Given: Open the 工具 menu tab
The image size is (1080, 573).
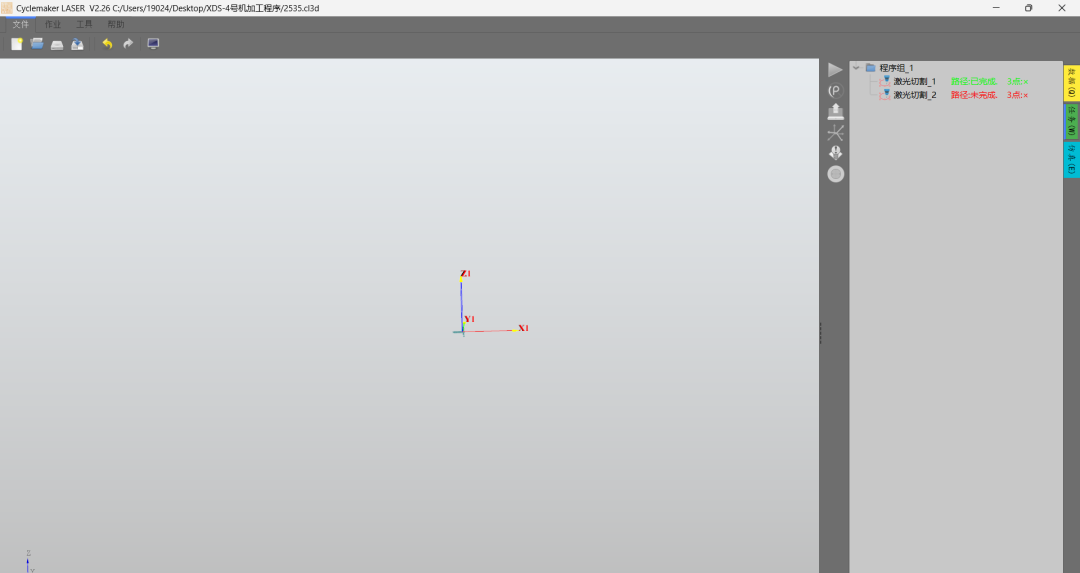Looking at the screenshot, I should (84, 24).
